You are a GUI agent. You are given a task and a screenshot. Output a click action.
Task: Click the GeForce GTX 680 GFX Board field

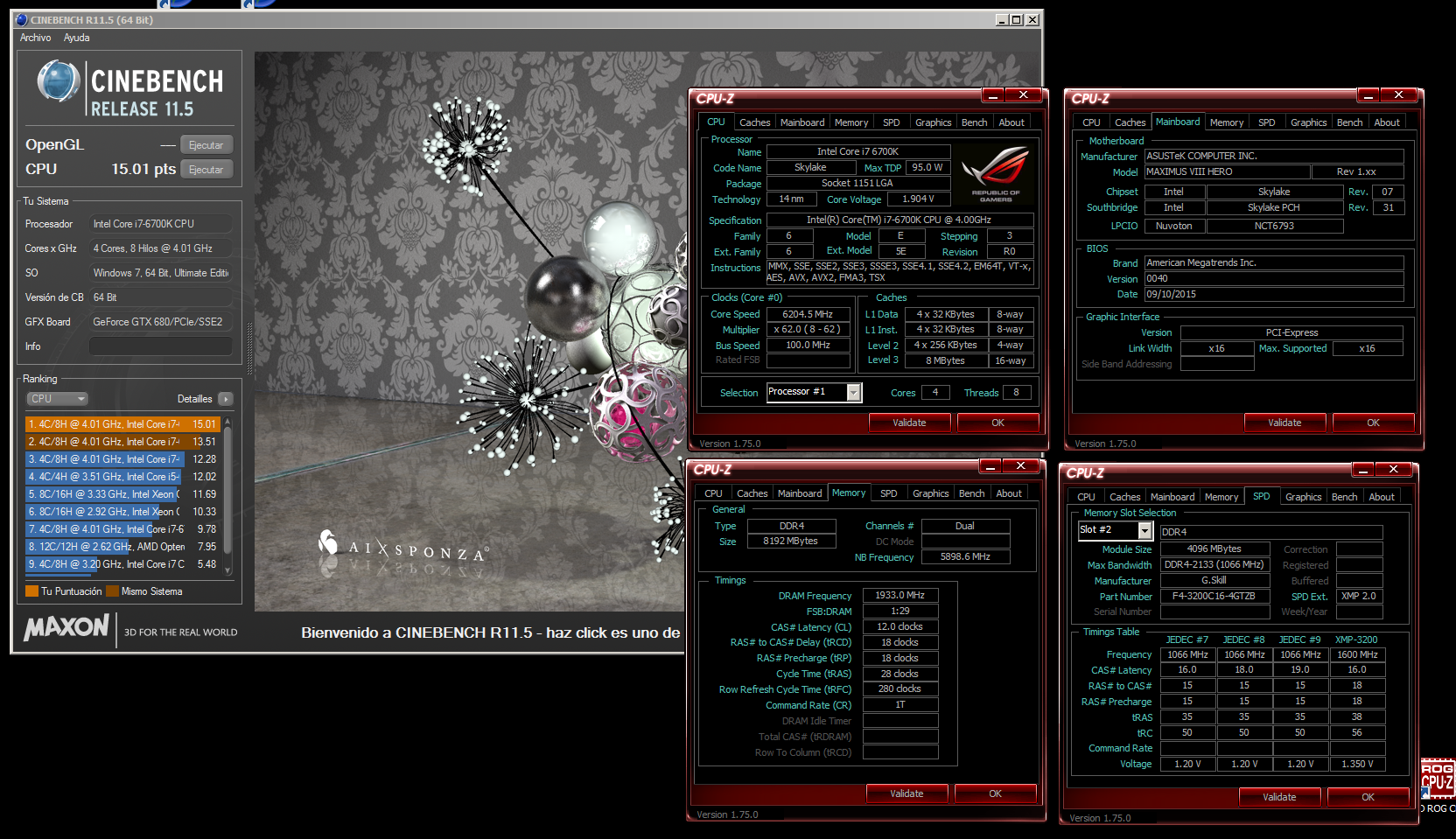click(161, 322)
